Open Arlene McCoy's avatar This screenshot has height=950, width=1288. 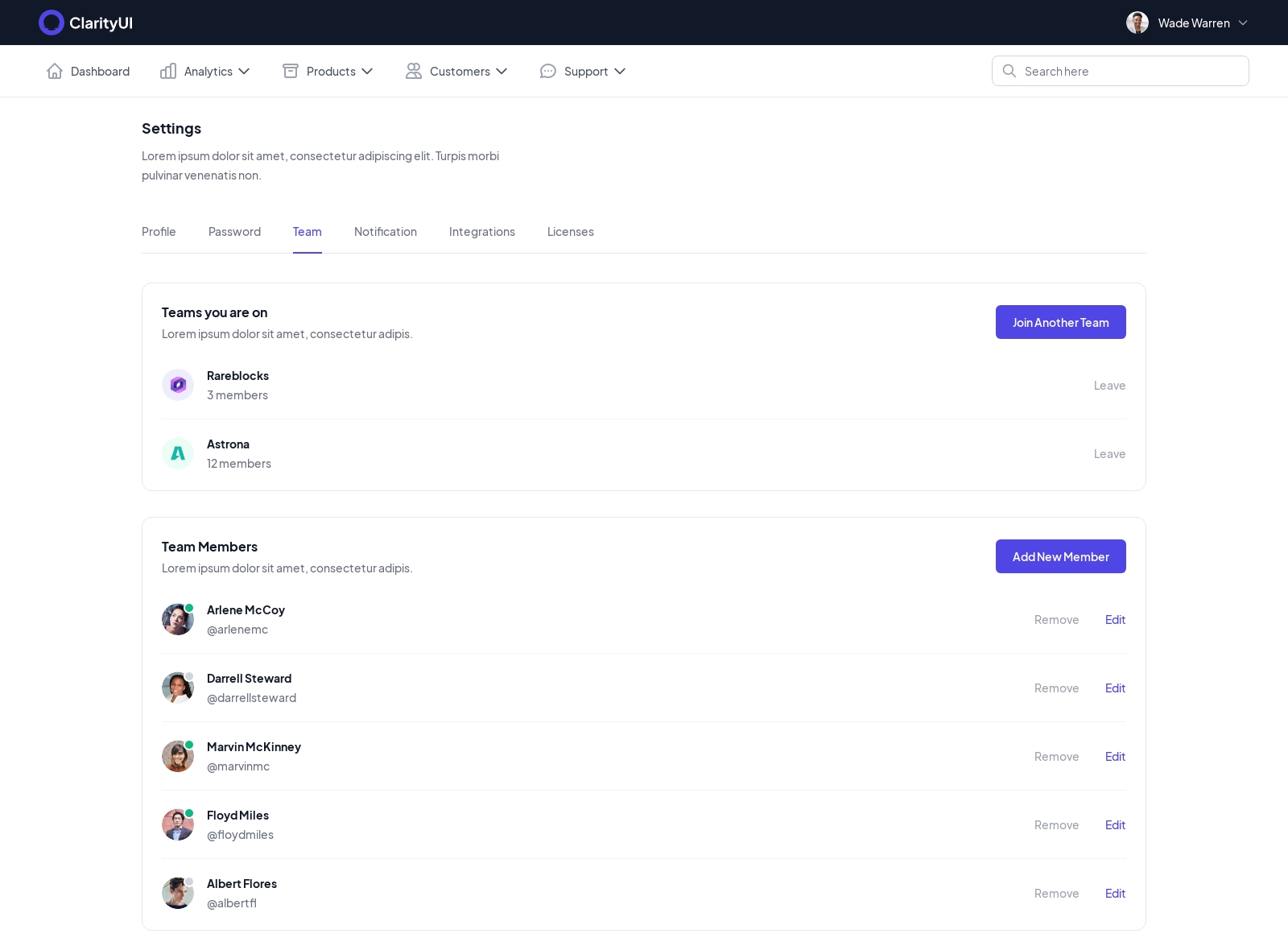point(178,619)
